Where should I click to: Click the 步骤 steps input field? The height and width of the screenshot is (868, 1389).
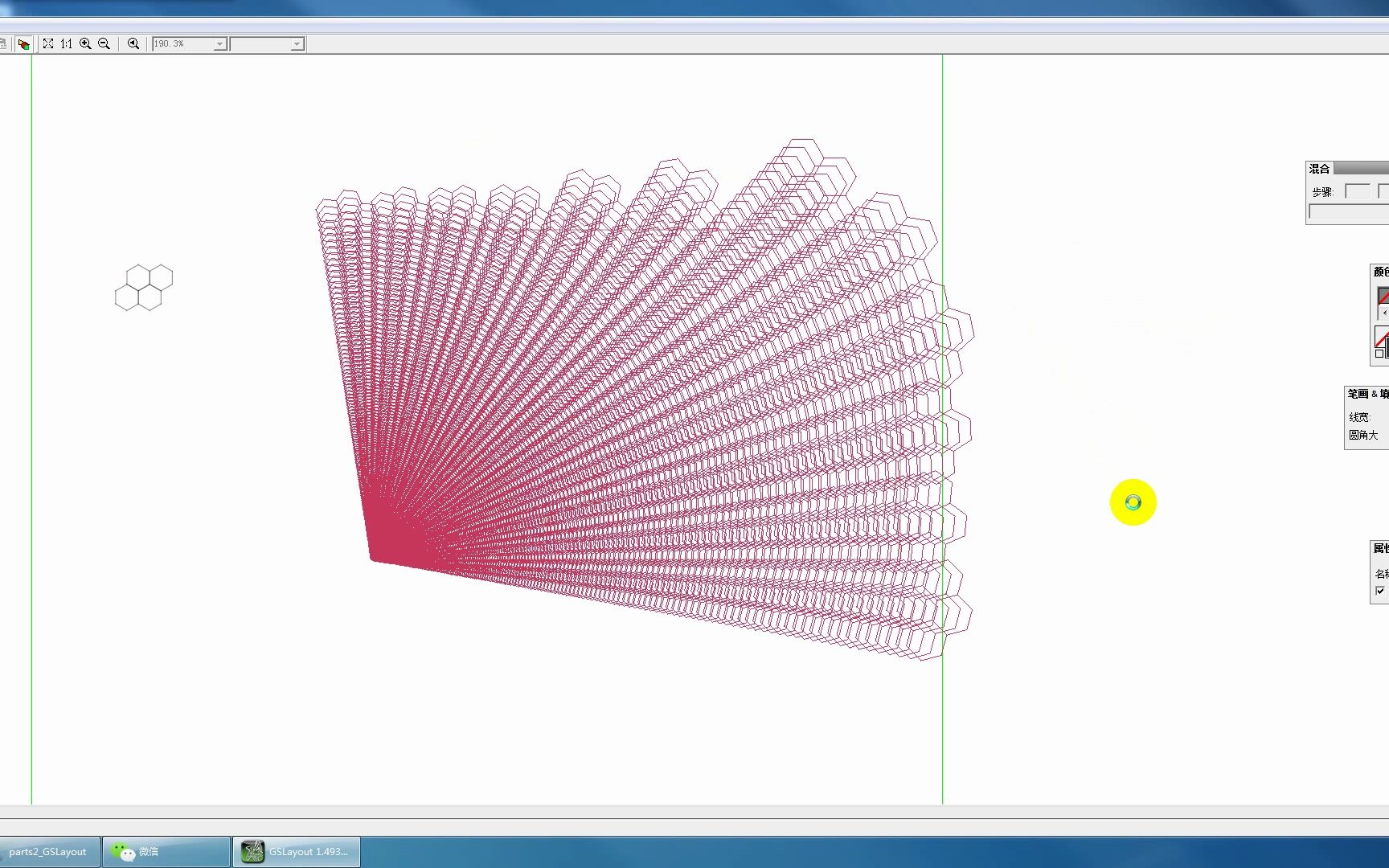(1358, 191)
